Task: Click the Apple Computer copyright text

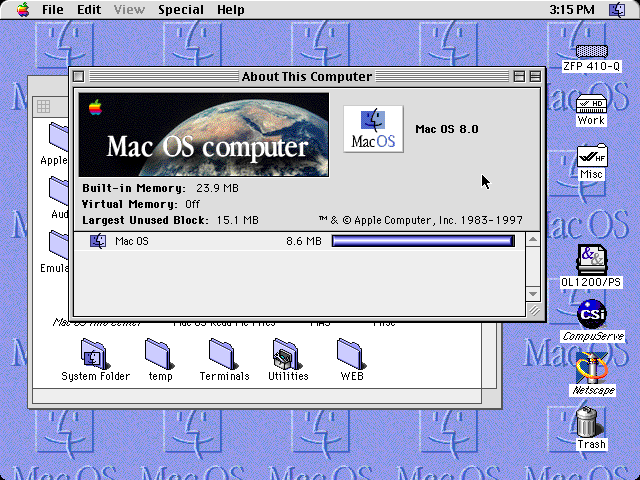Action: pyautogui.click(x=420, y=220)
